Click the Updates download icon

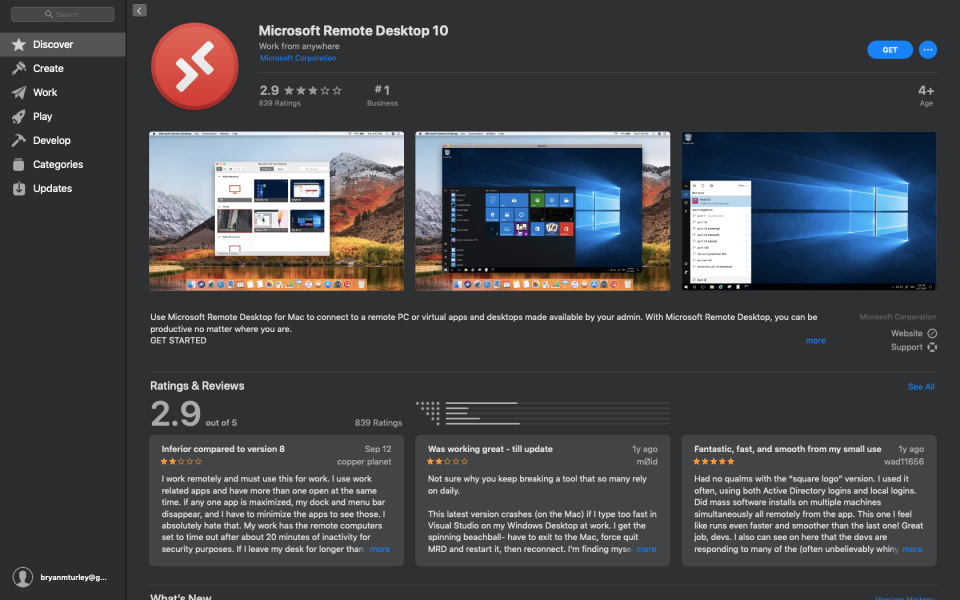pos(19,189)
